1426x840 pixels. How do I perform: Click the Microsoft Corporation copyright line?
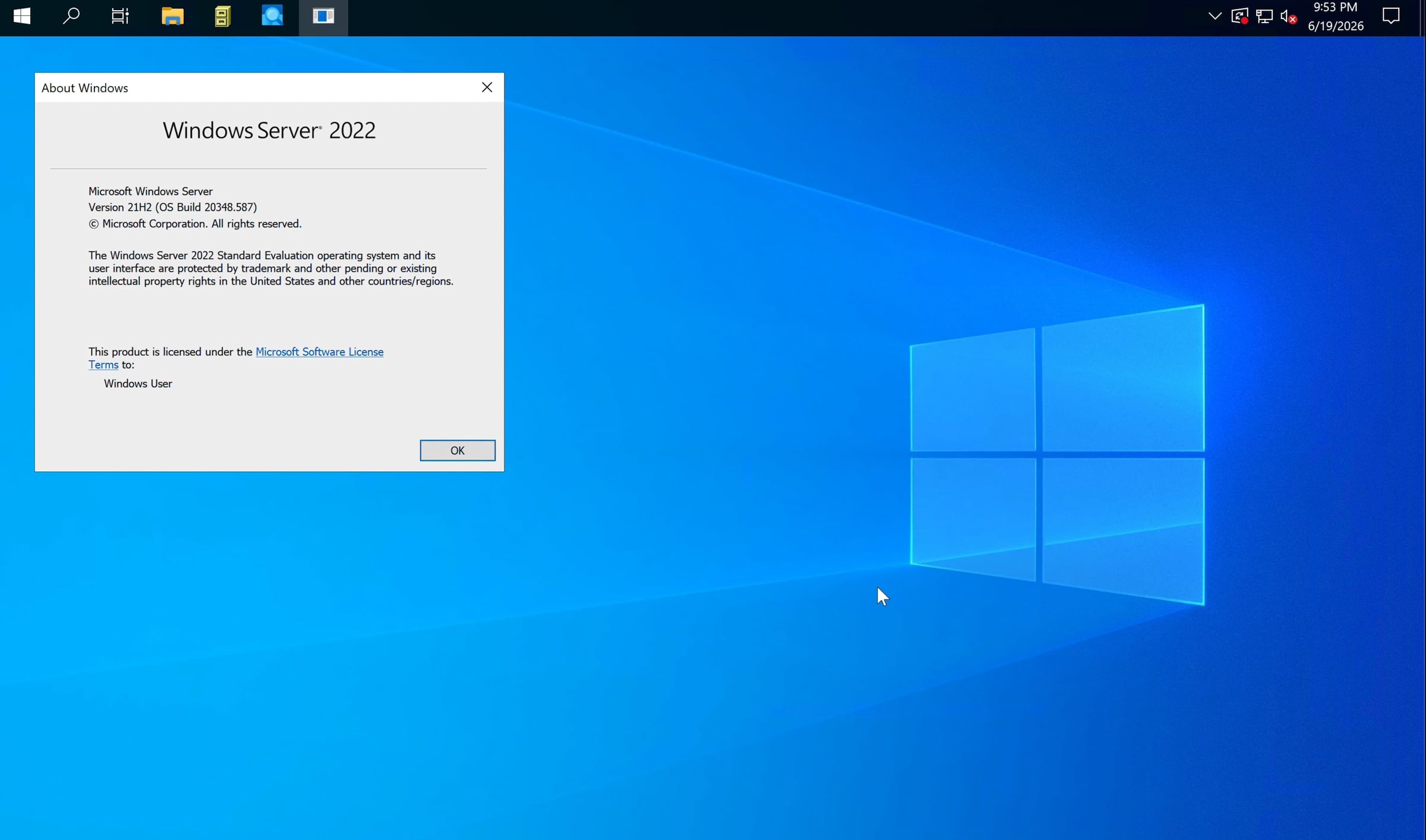[x=195, y=224]
